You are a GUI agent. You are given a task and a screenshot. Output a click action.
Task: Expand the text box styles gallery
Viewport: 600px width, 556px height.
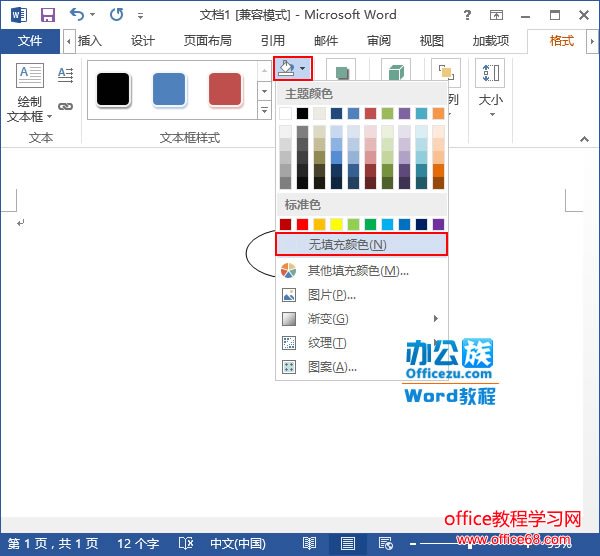coord(264,110)
